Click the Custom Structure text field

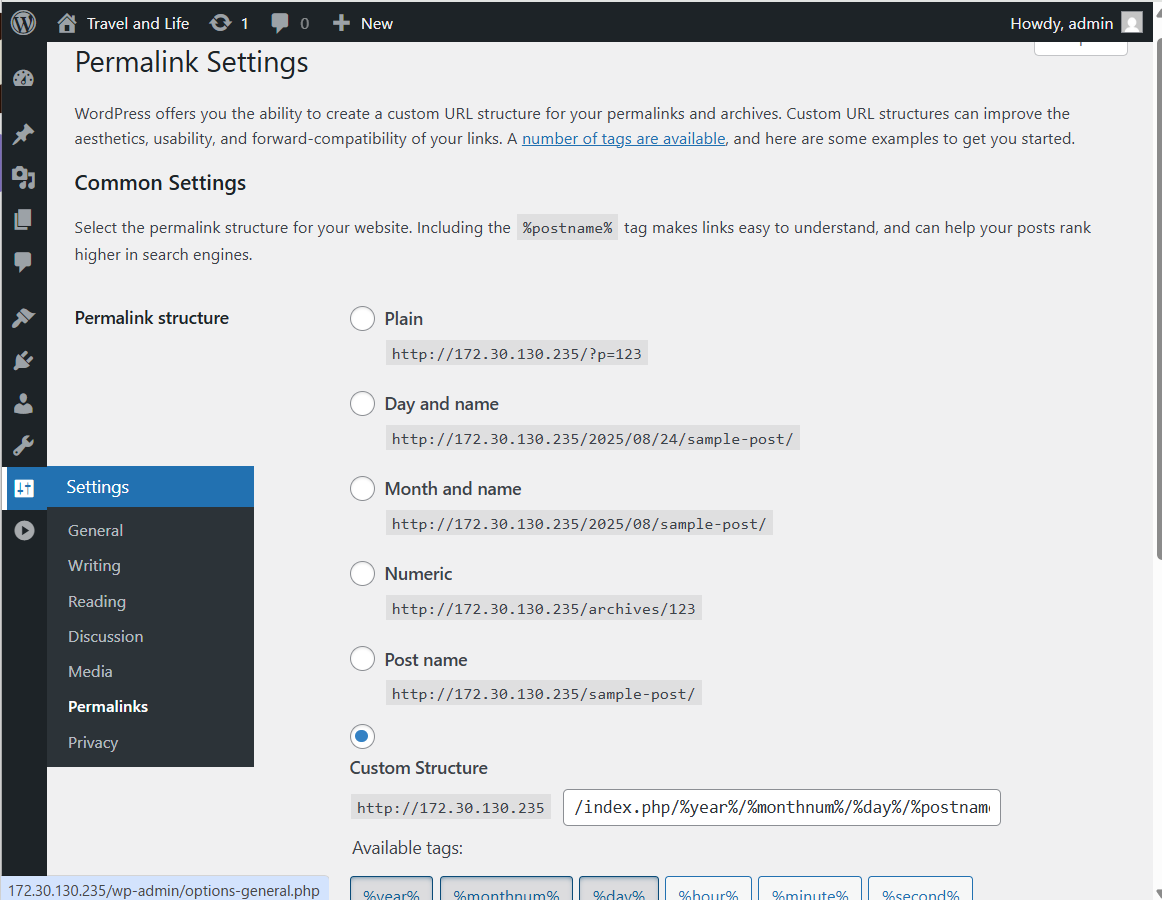pyautogui.click(x=781, y=808)
